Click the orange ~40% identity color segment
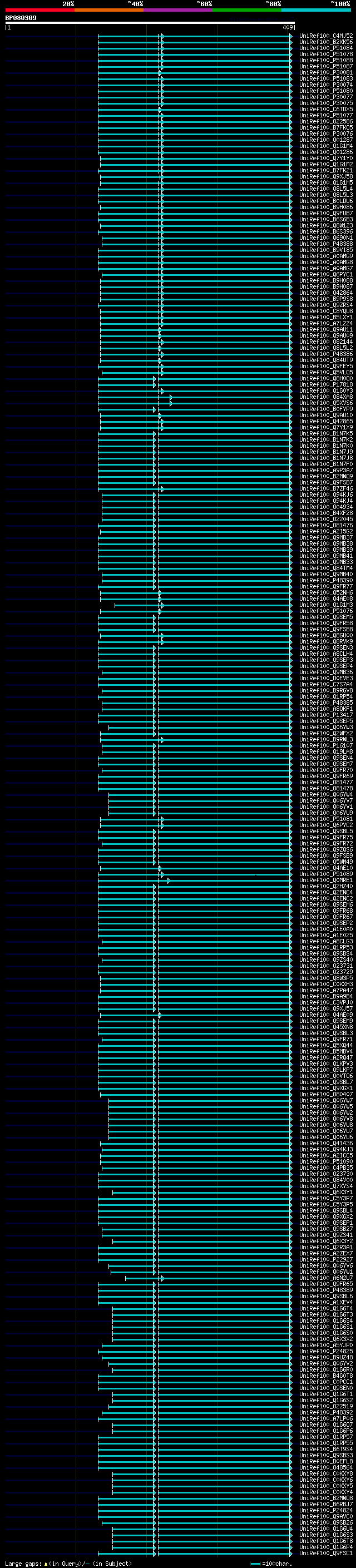This screenshot has height=1568, width=356. [109, 10]
